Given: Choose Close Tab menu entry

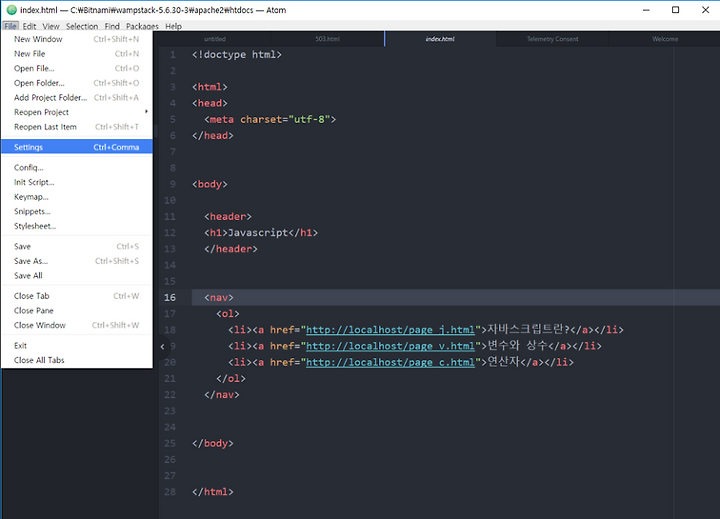Looking at the screenshot, I should pyautogui.click(x=77, y=296).
